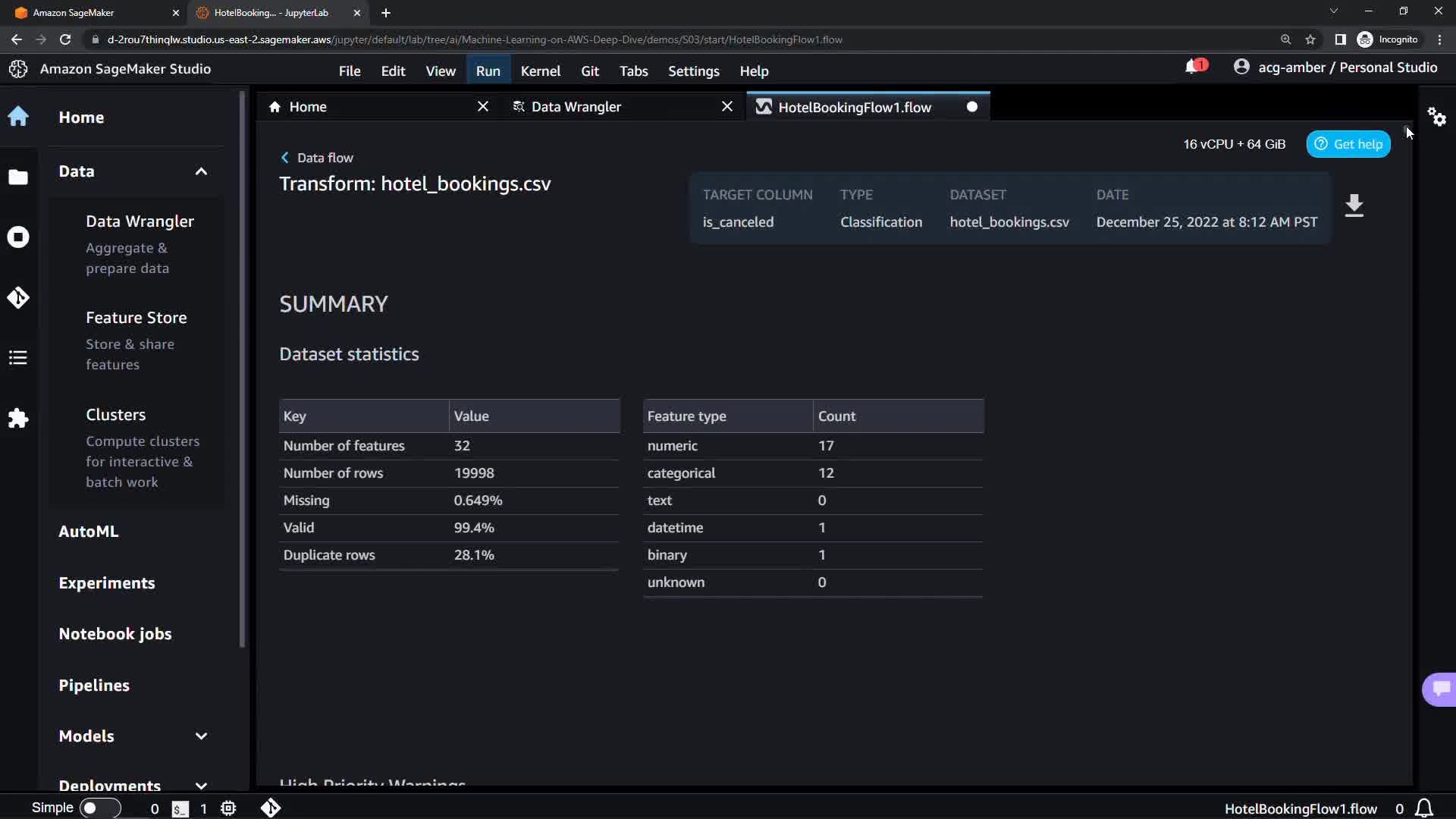Open the notifications bell with red badge
This screenshot has width=1456, height=819.
pos(1194,67)
